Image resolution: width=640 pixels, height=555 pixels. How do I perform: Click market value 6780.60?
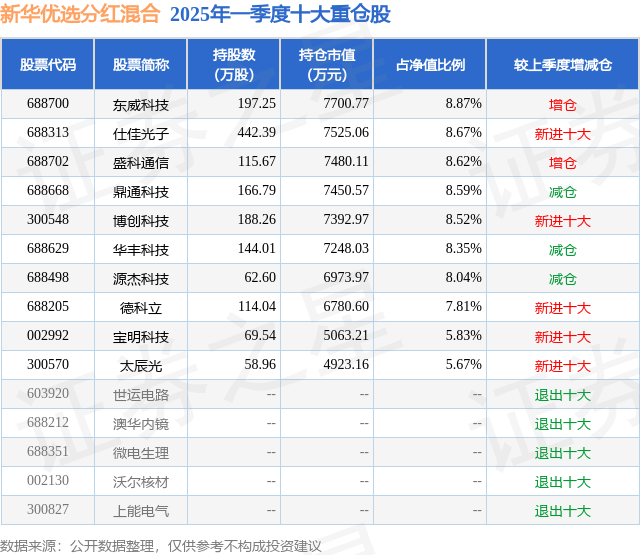coord(346,306)
